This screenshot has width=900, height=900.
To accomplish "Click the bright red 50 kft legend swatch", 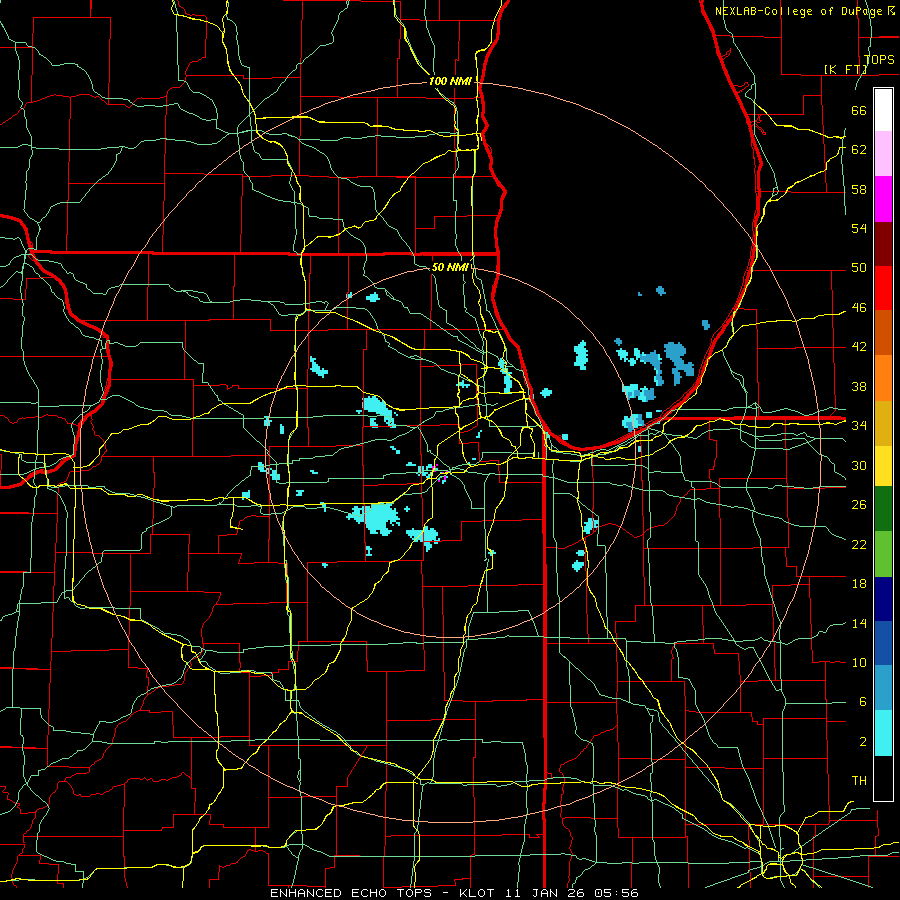I will pyautogui.click(x=883, y=288).
